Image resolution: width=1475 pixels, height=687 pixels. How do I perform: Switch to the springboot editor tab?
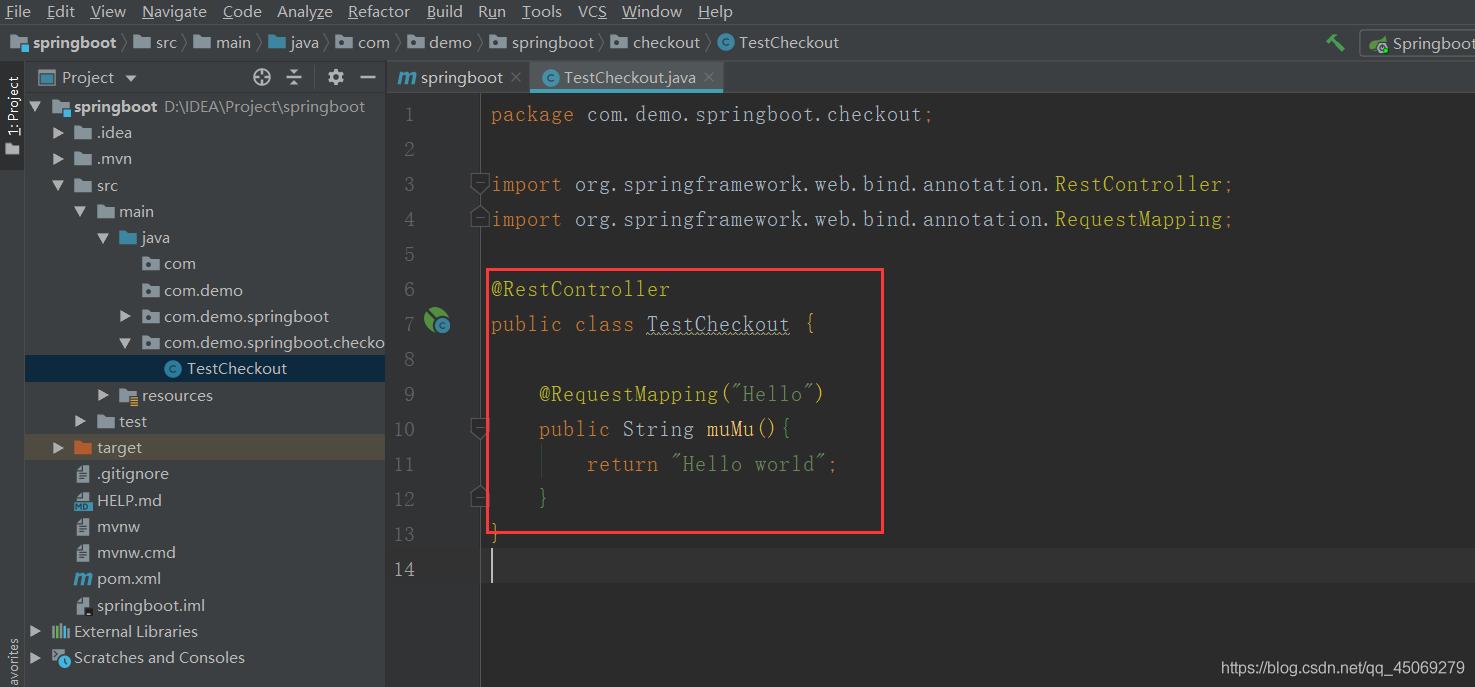click(461, 77)
